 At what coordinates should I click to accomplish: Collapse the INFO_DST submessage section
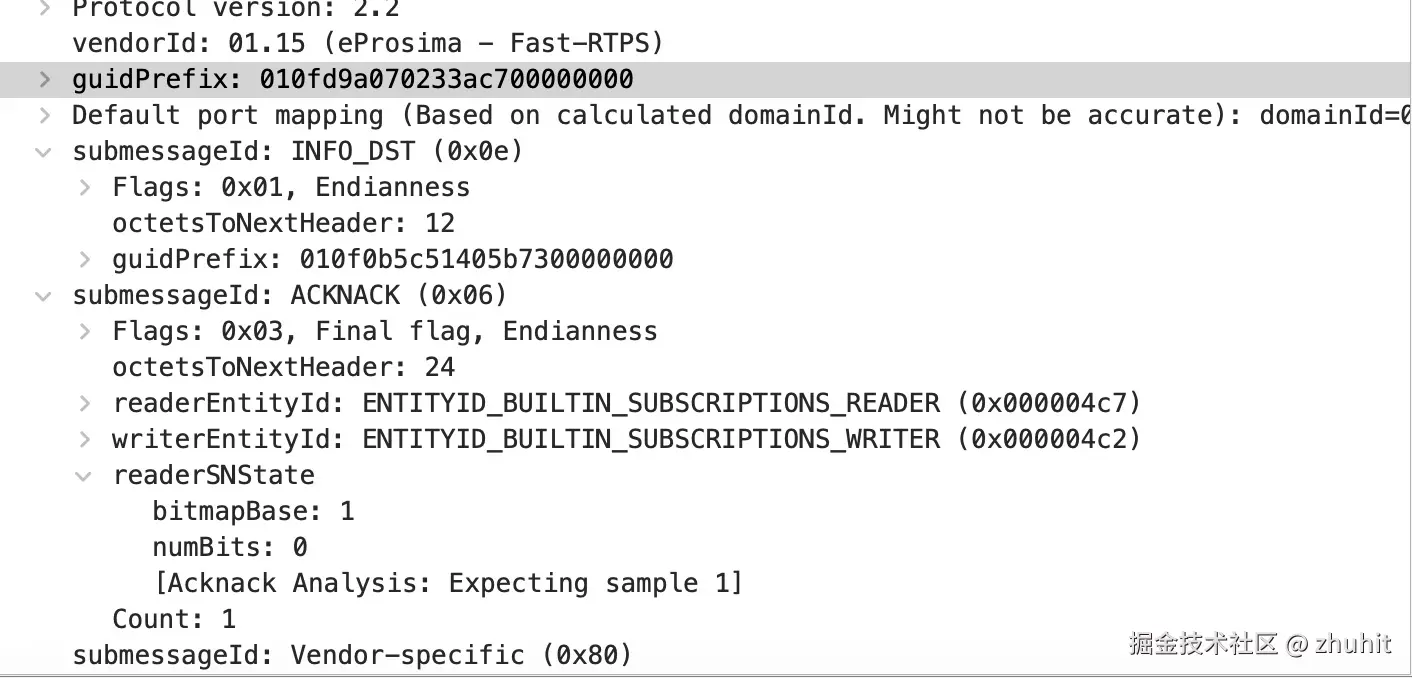[44, 152]
